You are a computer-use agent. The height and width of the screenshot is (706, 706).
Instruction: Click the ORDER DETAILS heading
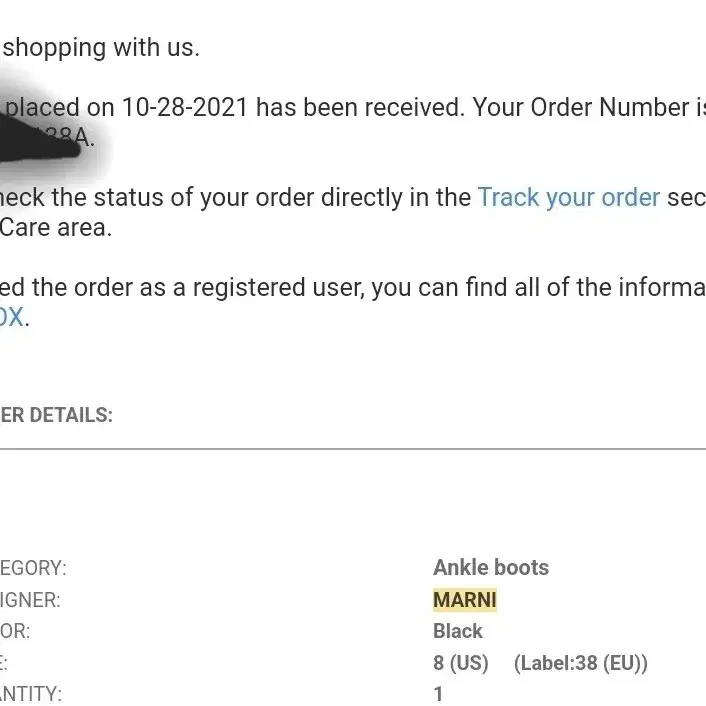(x=56, y=415)
